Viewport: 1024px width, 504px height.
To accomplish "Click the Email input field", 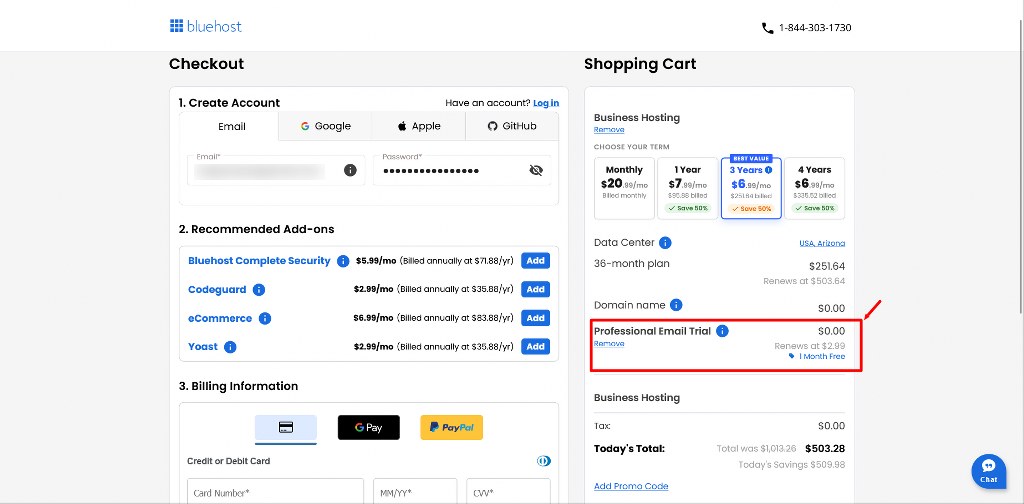I will click(x=276, y=170).
